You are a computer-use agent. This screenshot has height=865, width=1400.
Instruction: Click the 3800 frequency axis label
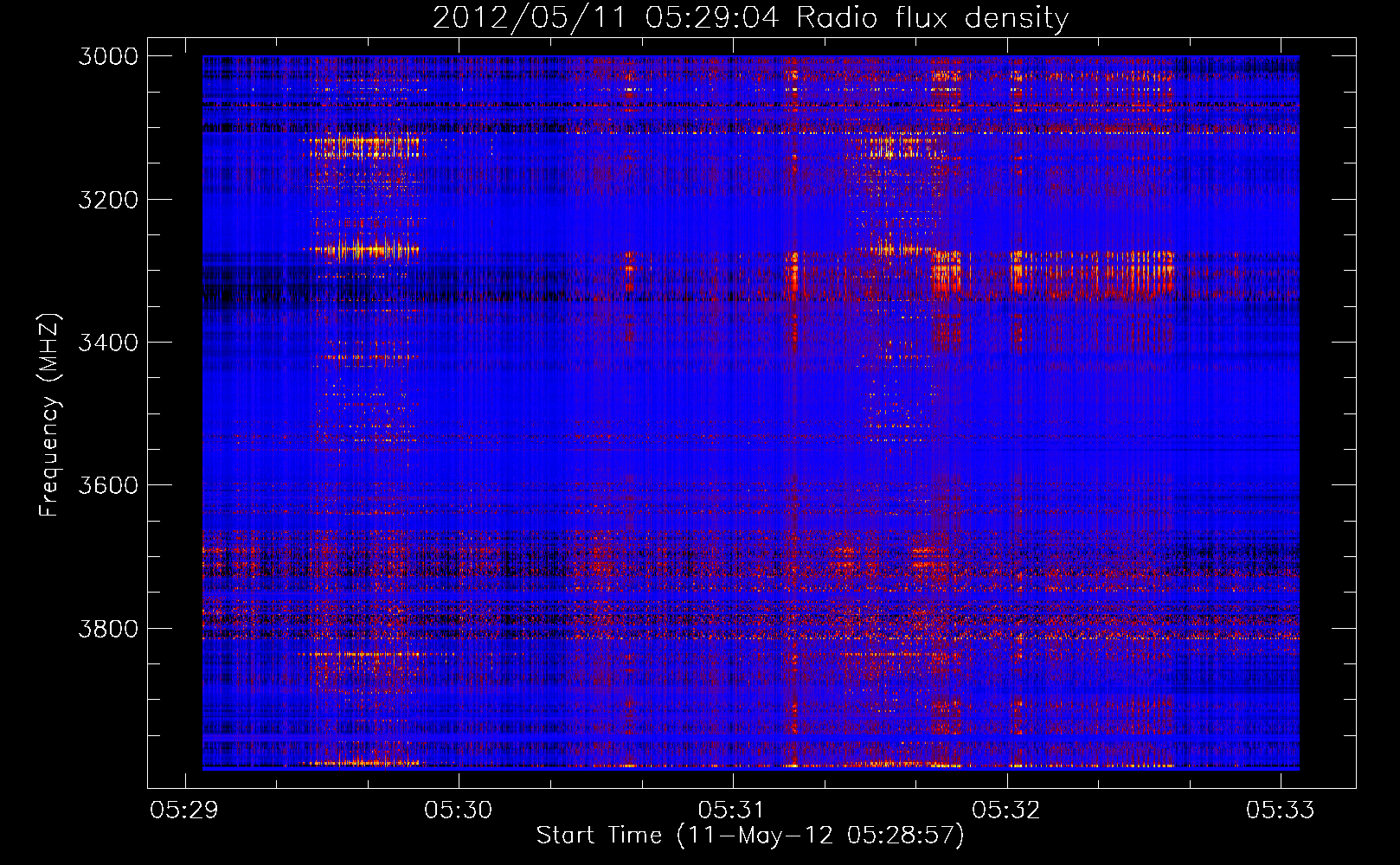[x=108, y=629]
